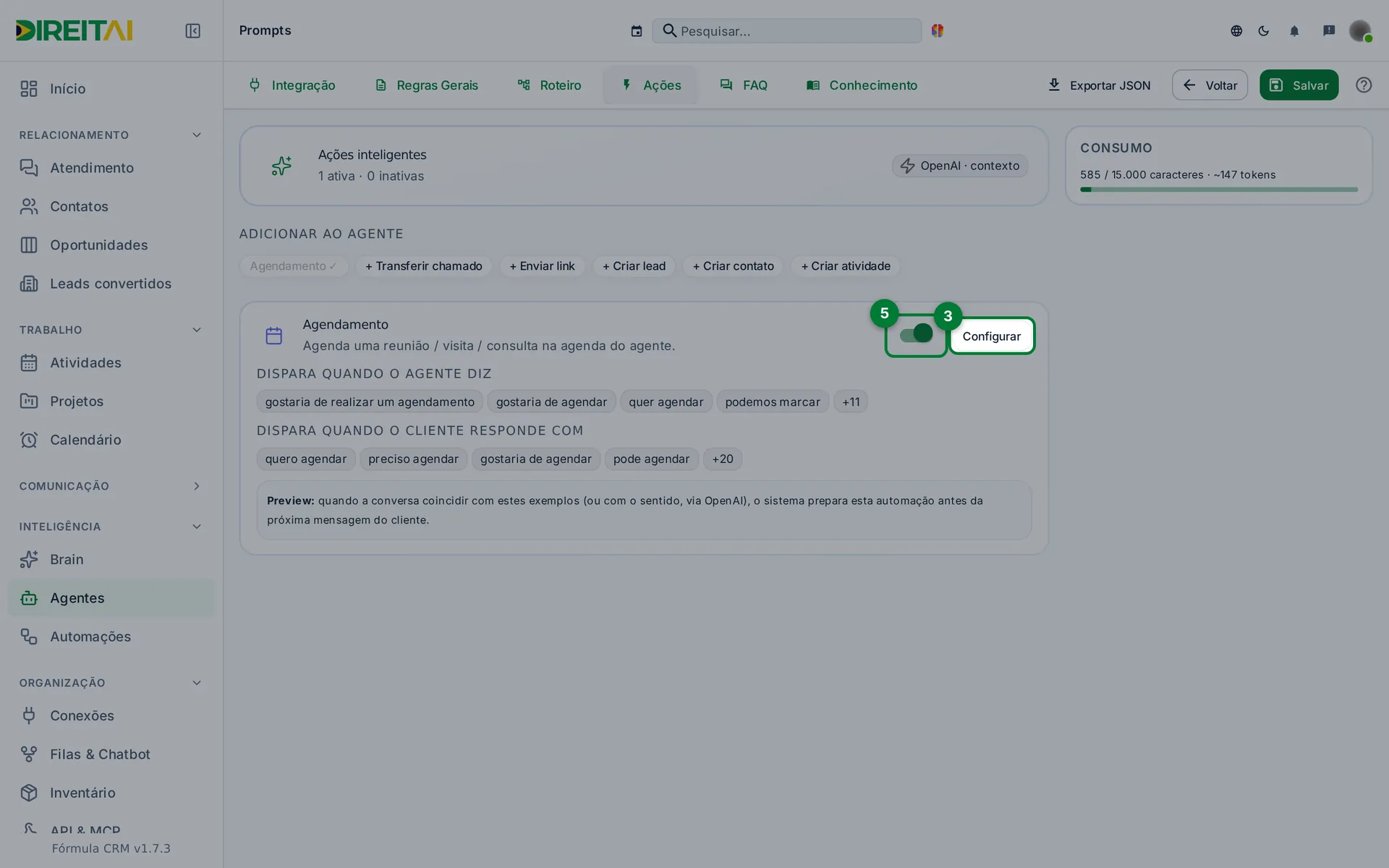Switch to the Conhecimento tab
Viewport: 1389px width, 868px height.
[x=862, y=85]
